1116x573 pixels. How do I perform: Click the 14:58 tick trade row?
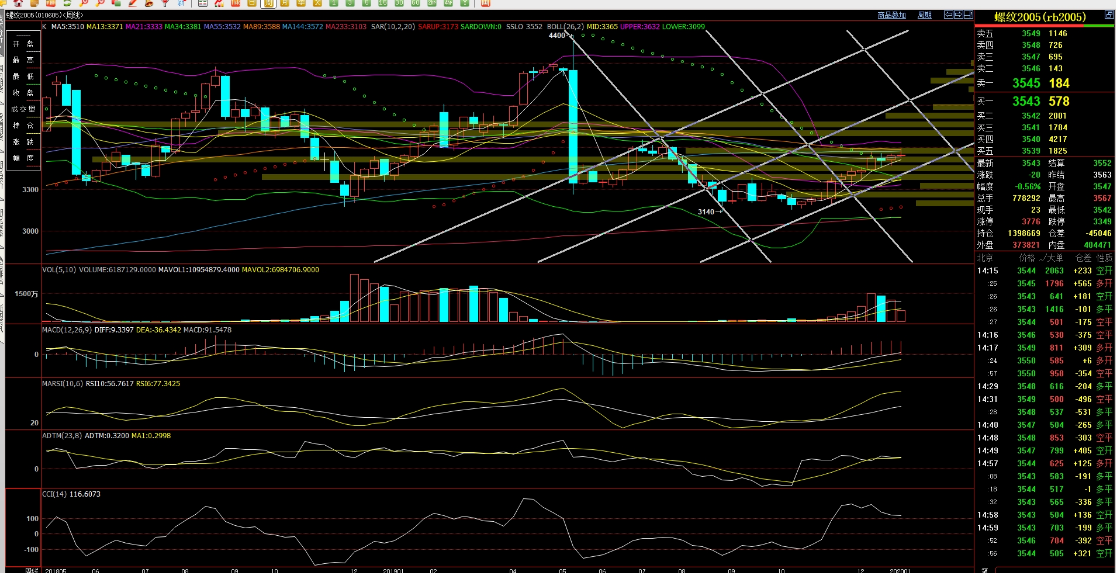tap(1045, 515)
